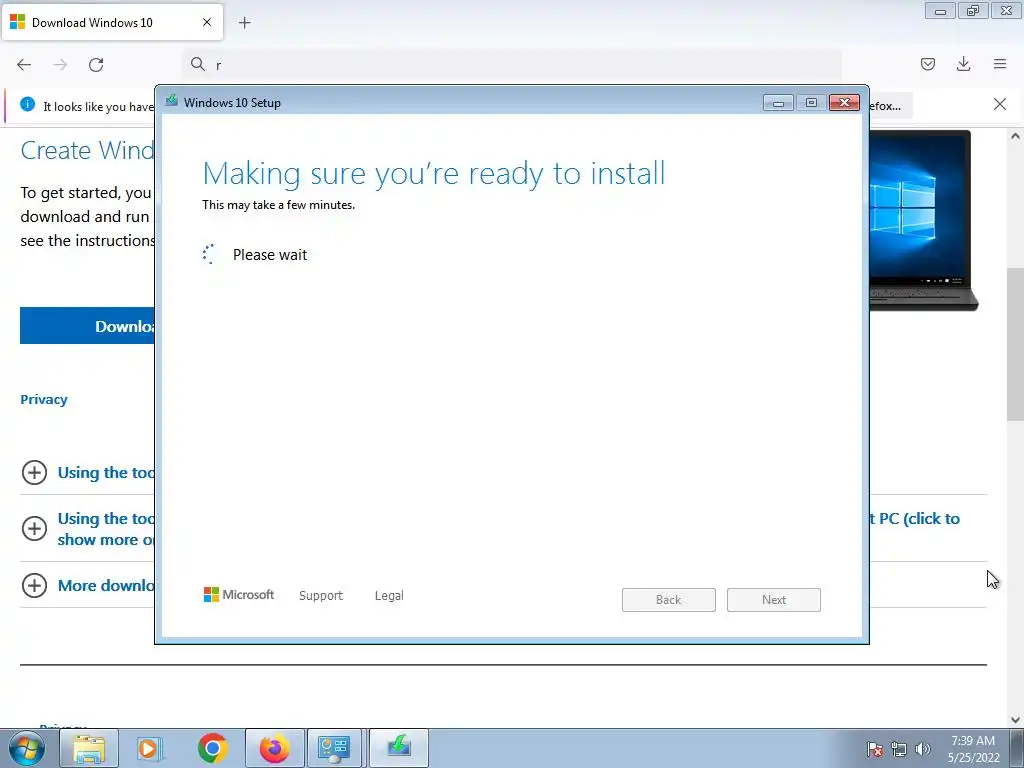Click the Microsoft logo in Setup
1024x768 pixels.
point(239,595)
